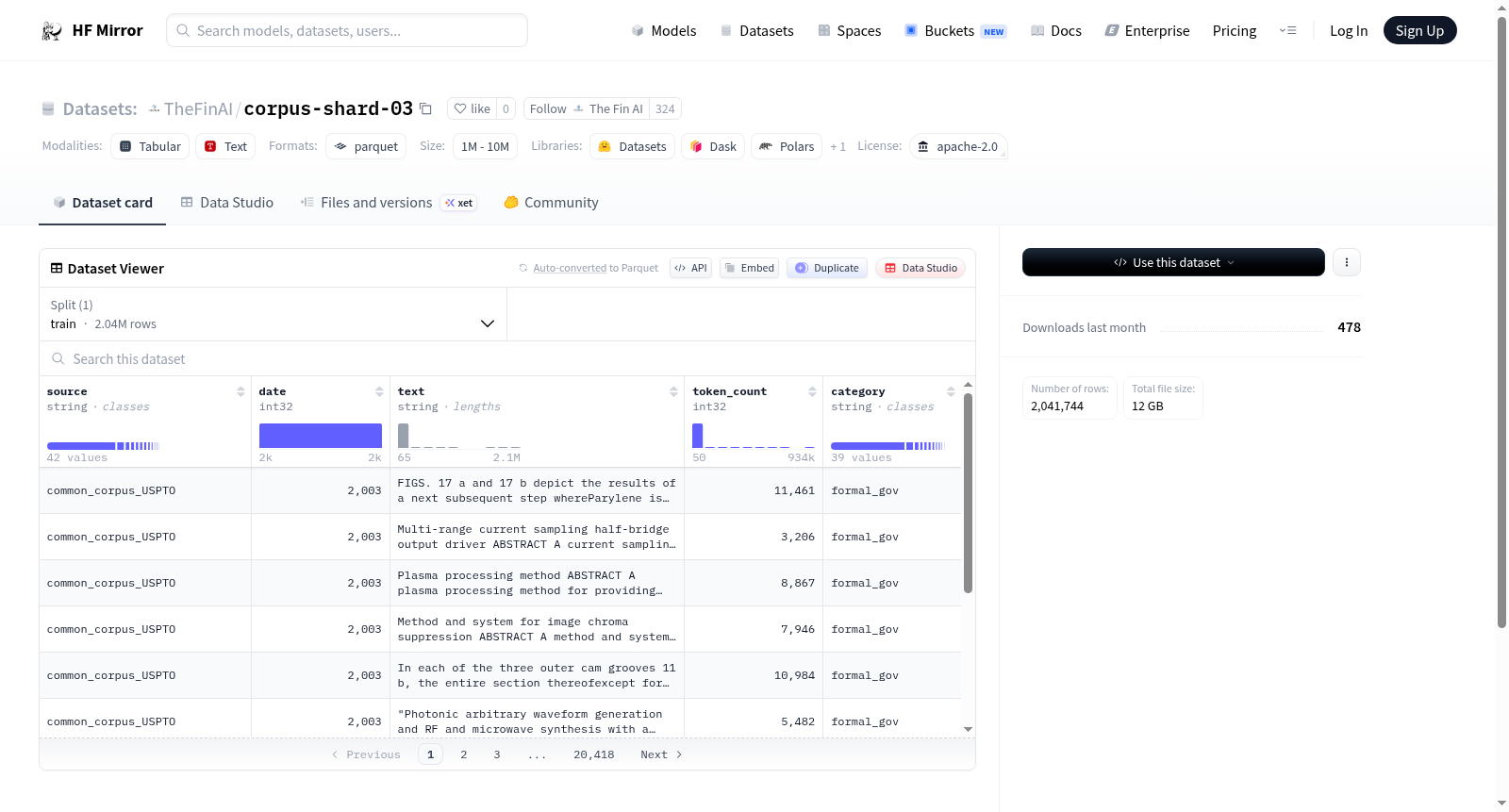This screenshot has width=1509, height=812.
Task: Jump to last page 20,418
Action: coord(593,754)
